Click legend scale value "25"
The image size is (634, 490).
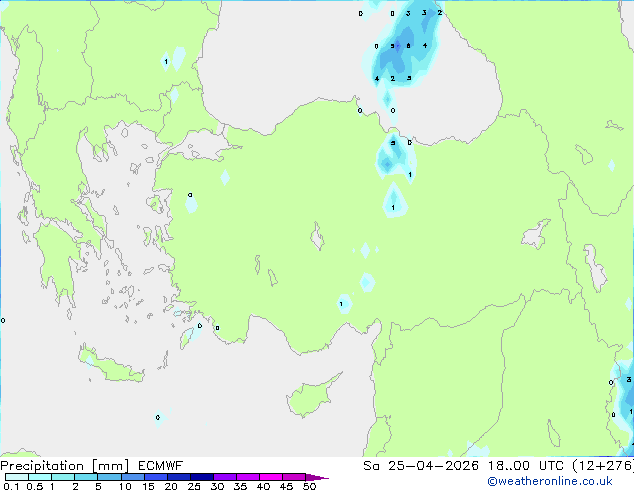194,486
